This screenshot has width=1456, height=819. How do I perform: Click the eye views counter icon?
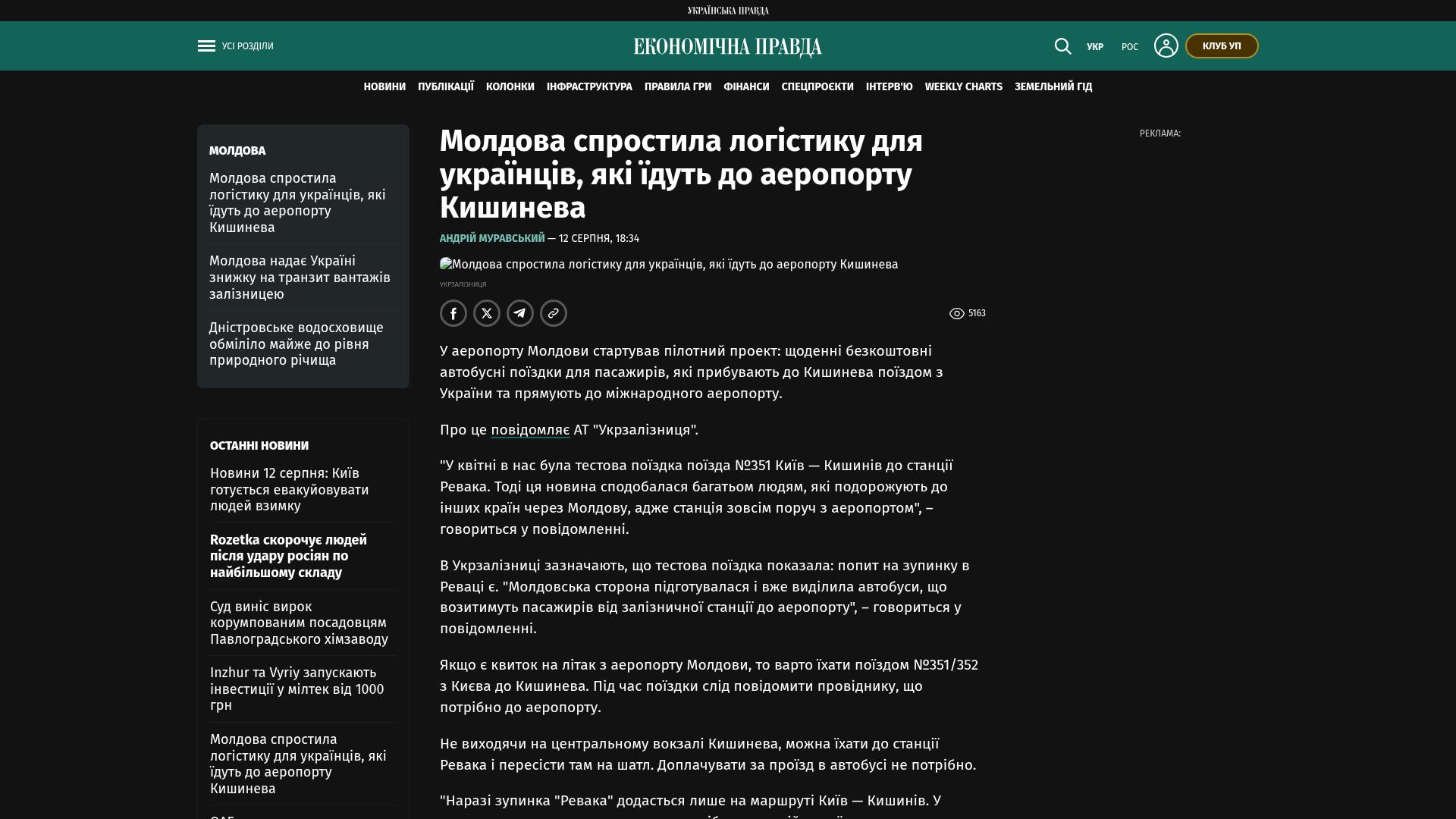[957, 313]
